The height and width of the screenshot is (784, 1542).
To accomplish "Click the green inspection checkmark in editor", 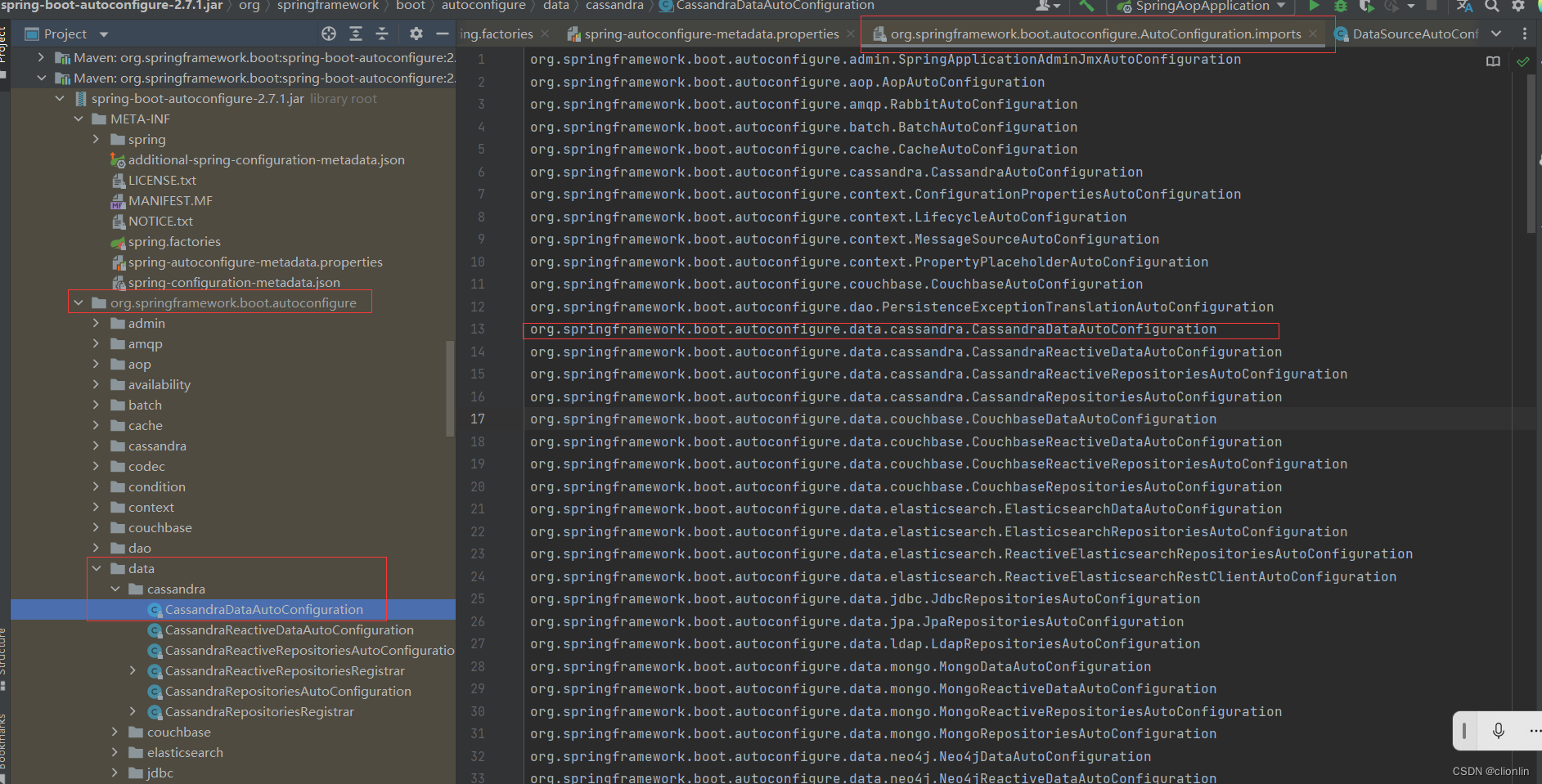I will tap(1523, 61).
